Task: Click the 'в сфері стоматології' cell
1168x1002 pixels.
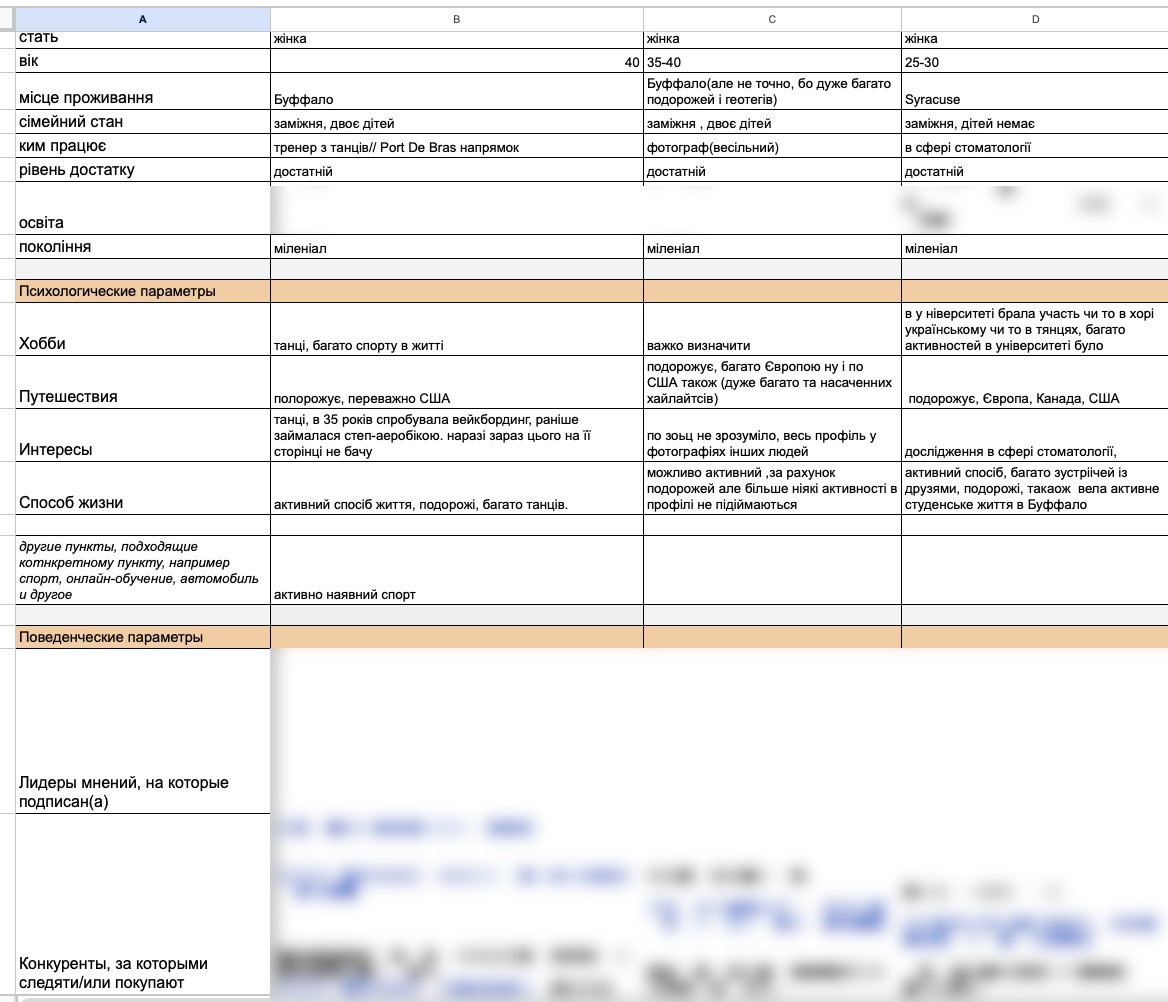Action: 1035,146
